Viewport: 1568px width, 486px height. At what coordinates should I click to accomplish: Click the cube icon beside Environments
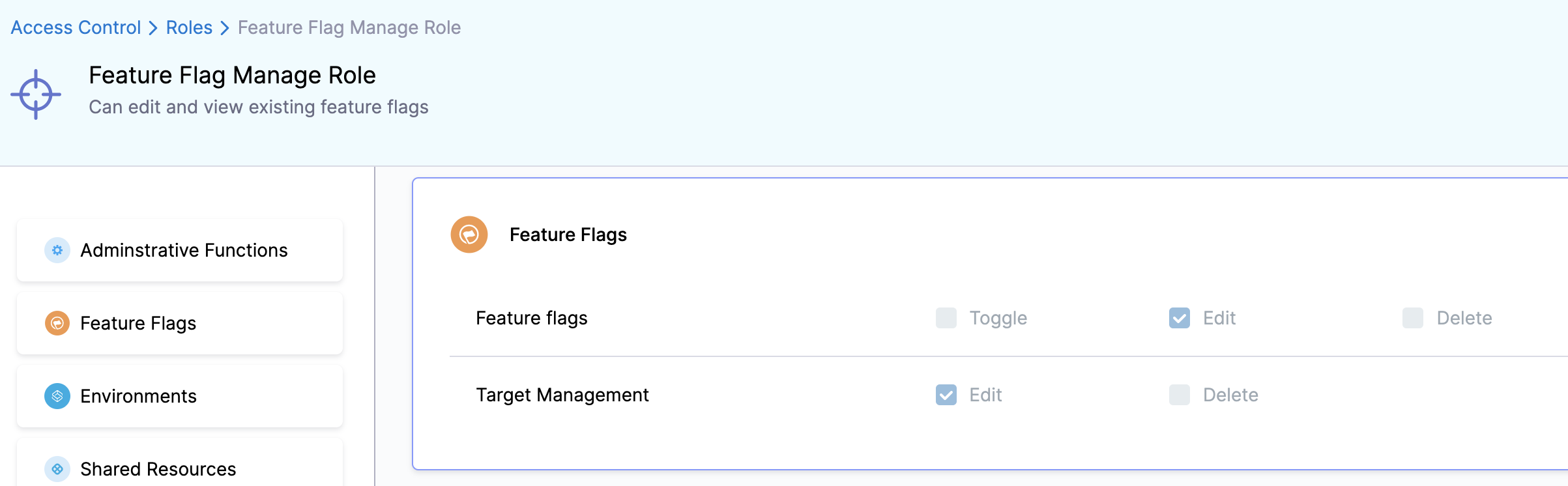pos(57,395)
